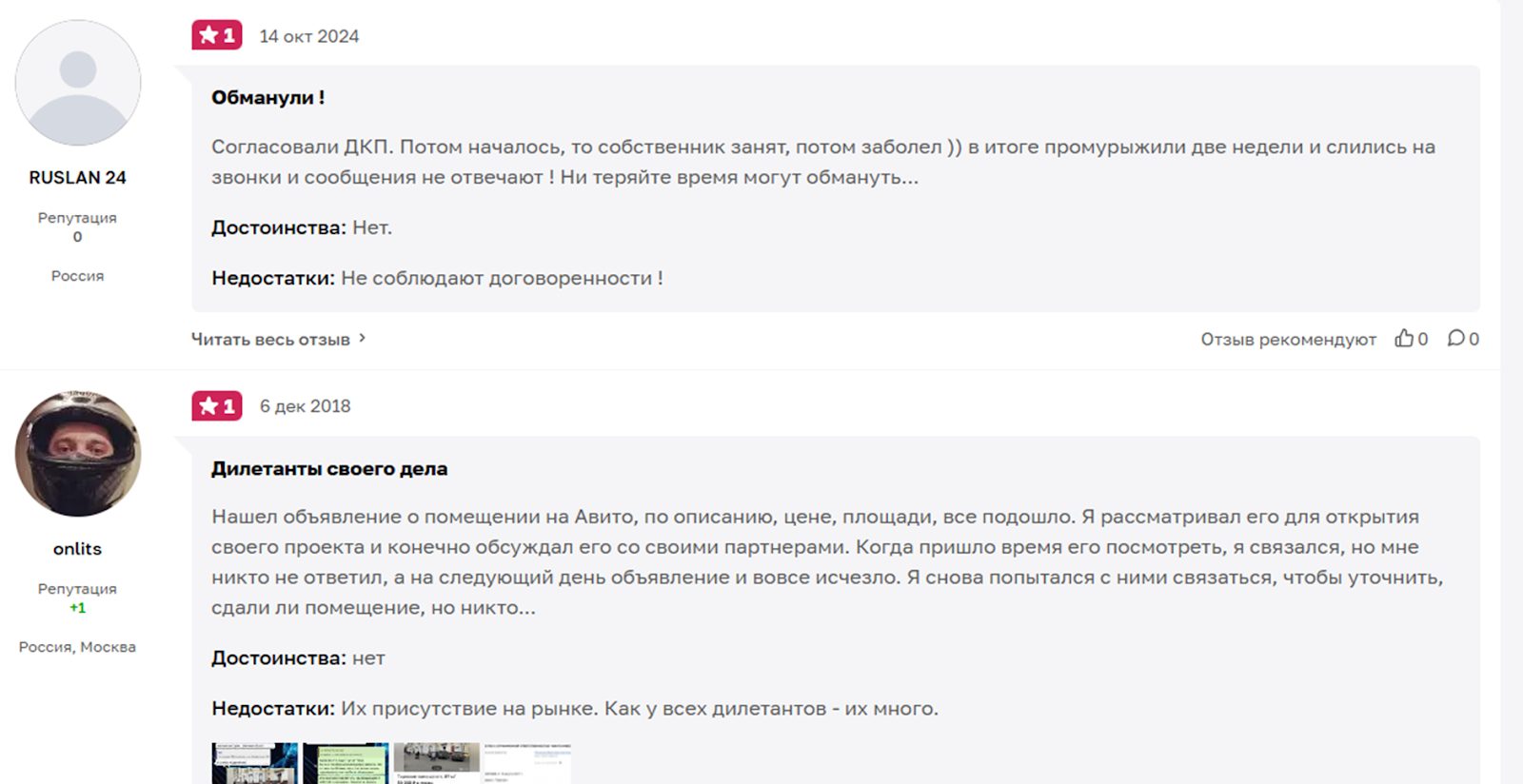The image size is (1523, 784).
Task: Click the text "Их присутствие на рынке"
Action: coord(468,708)
